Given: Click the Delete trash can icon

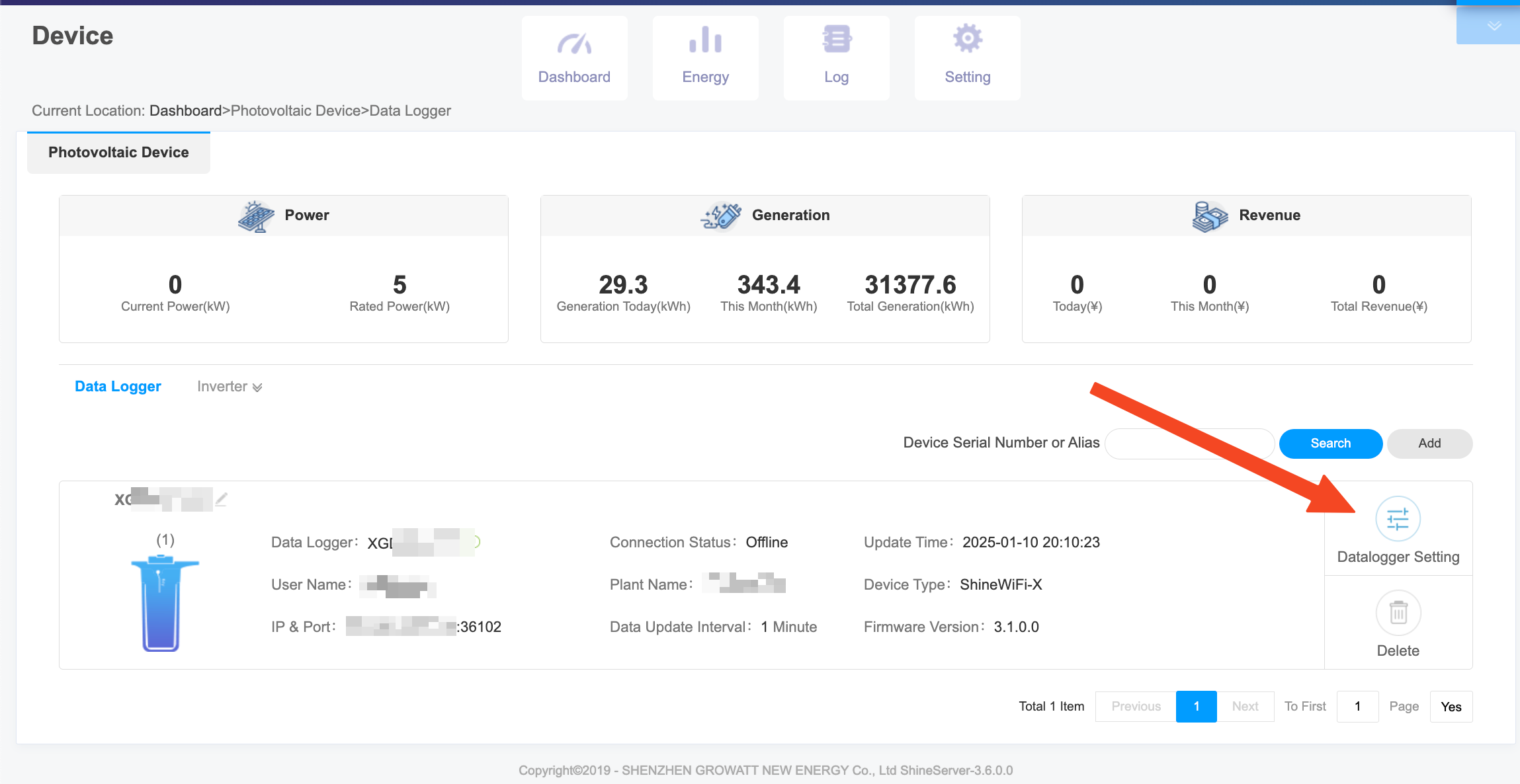Looking at the screenshot, I should click(x=1398, y=613).
